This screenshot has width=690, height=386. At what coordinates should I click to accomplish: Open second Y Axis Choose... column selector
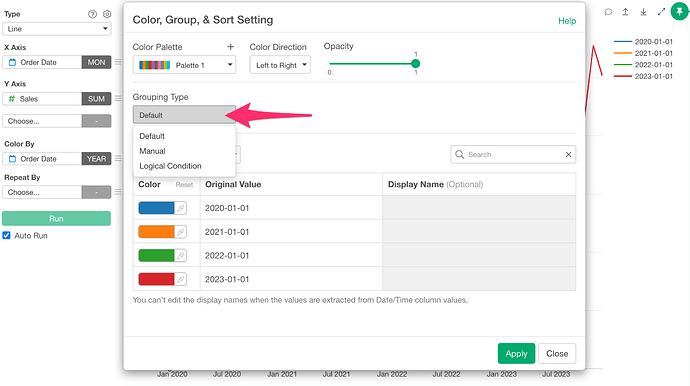(42, 121)
